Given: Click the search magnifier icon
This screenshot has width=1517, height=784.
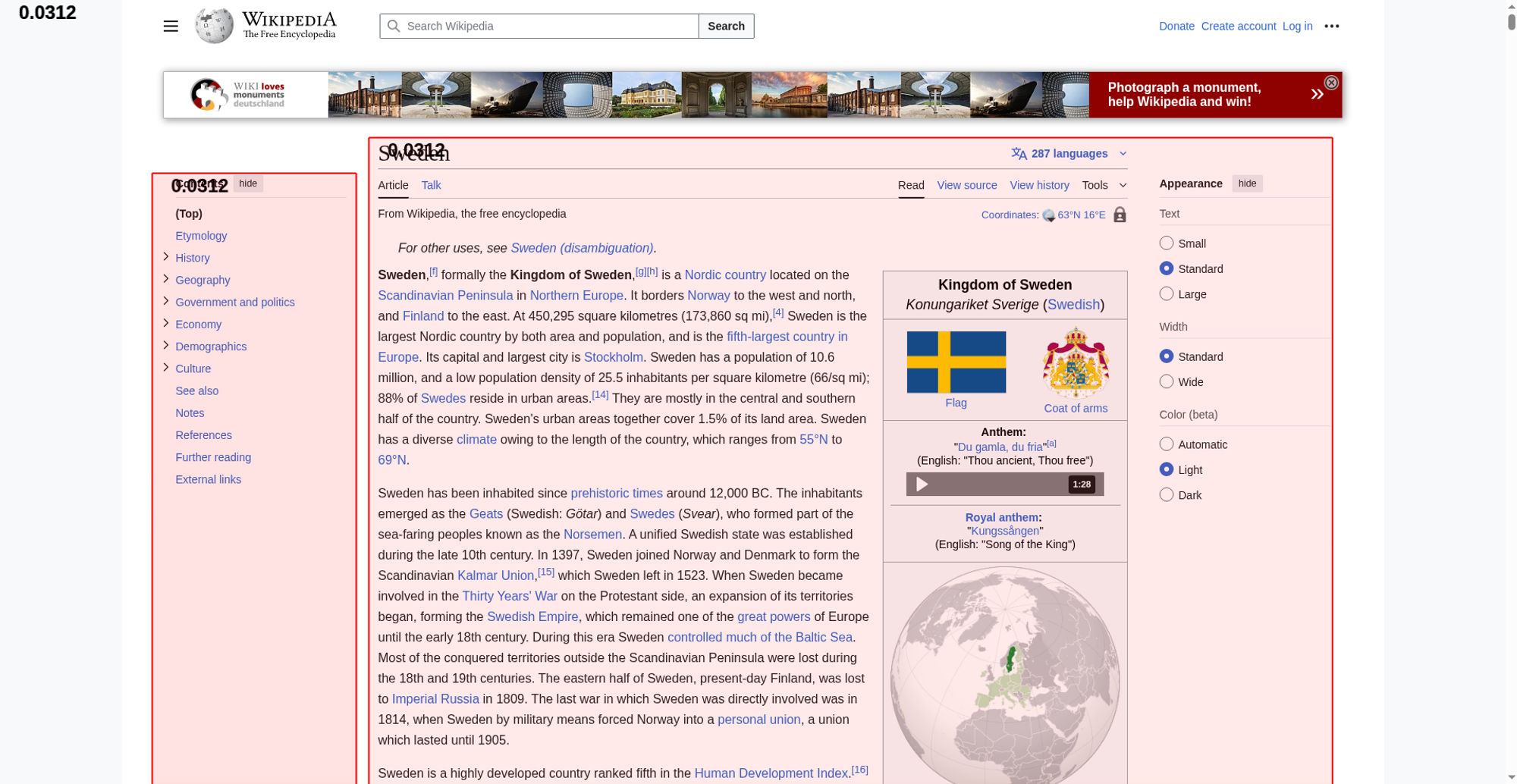Looking at the screenshot, I should click(394, 26).
